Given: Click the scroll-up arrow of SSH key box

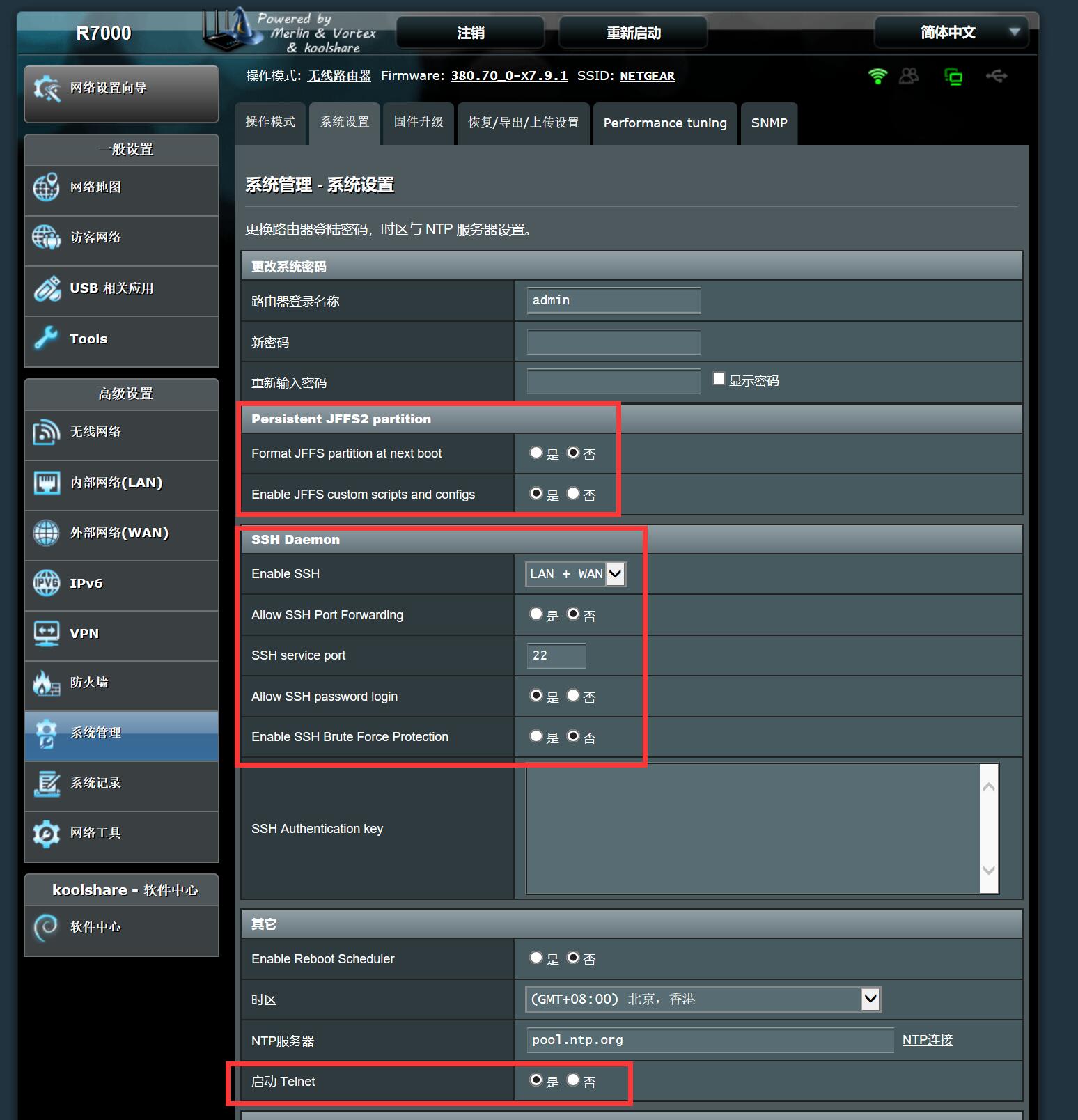Looking at the screenshot, I should pyautogui.click(x=989, y=787).
